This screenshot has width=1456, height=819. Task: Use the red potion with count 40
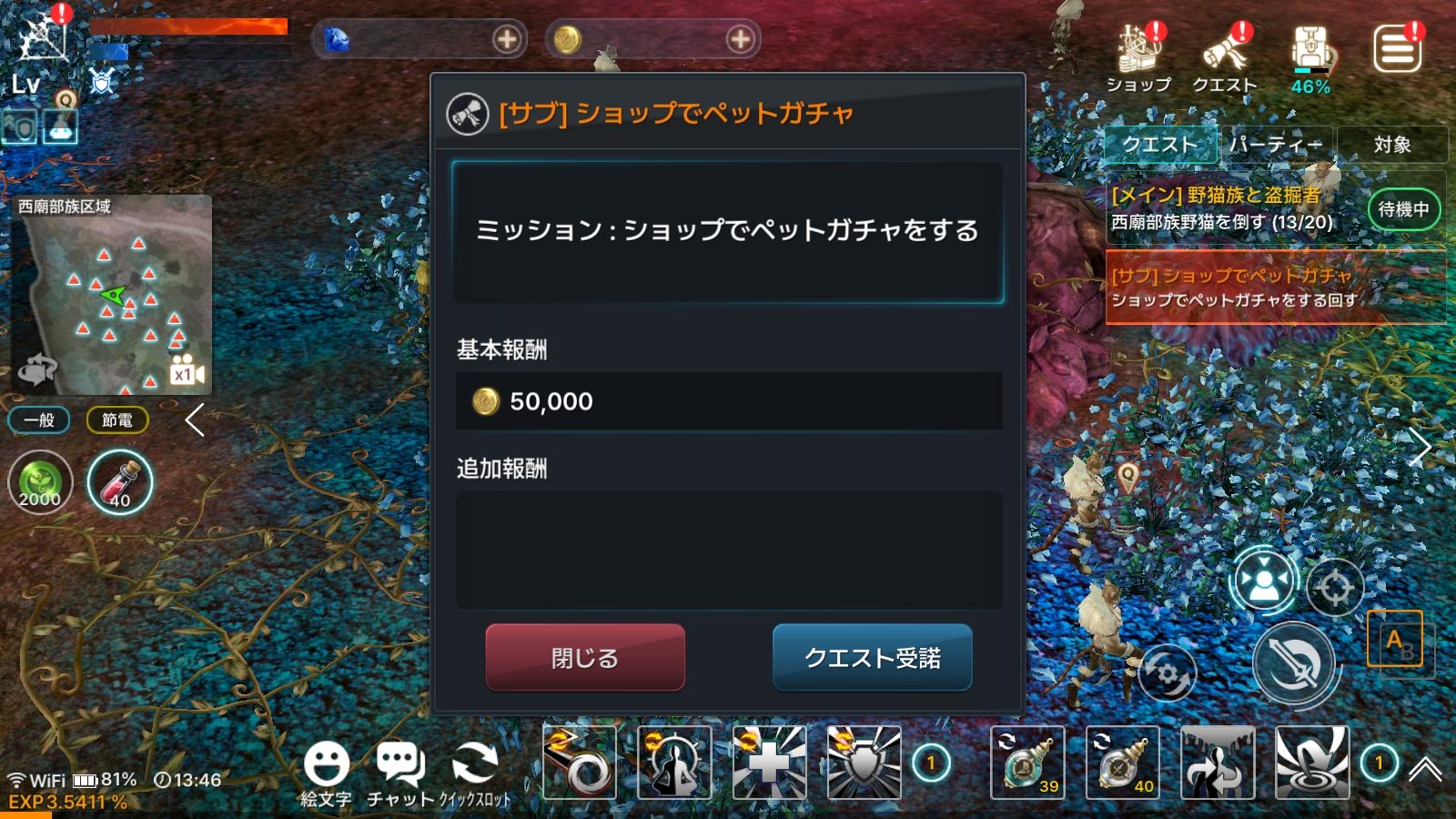click(x=120, y=482)
